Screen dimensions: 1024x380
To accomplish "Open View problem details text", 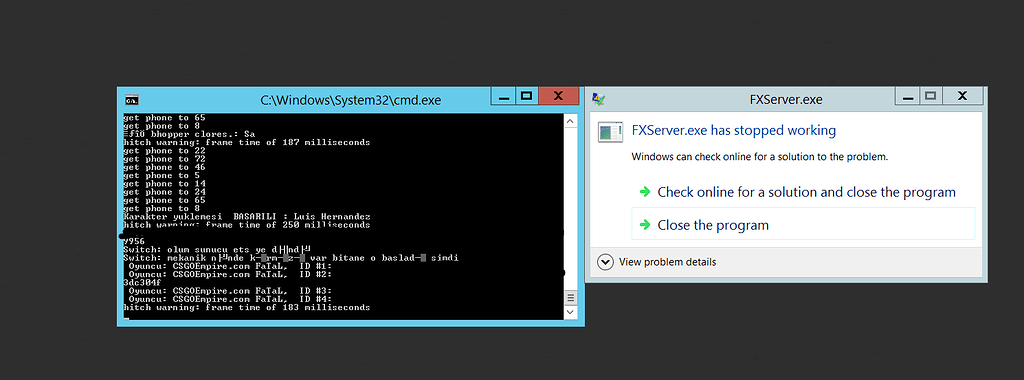I will pos(667,262).
